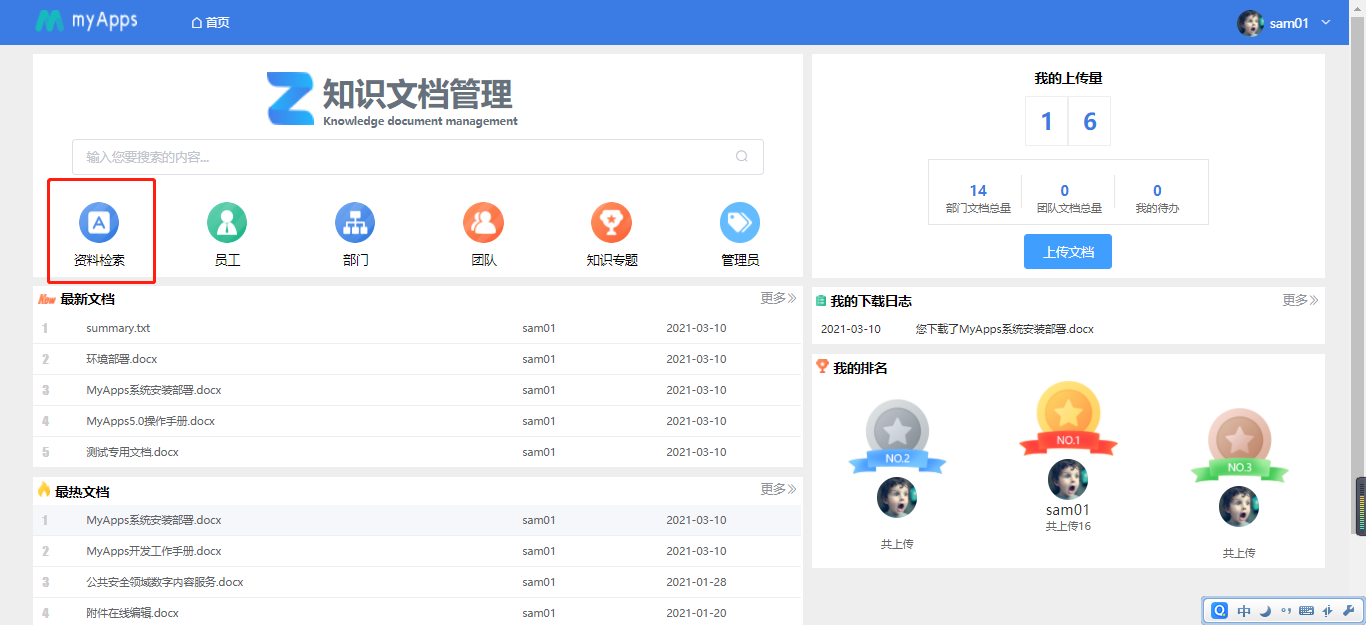The width and height of the screenshot is (1366, 625).
Task: Switch IME Chinese mode 中 icon
Action: [x=1244, y=610]
